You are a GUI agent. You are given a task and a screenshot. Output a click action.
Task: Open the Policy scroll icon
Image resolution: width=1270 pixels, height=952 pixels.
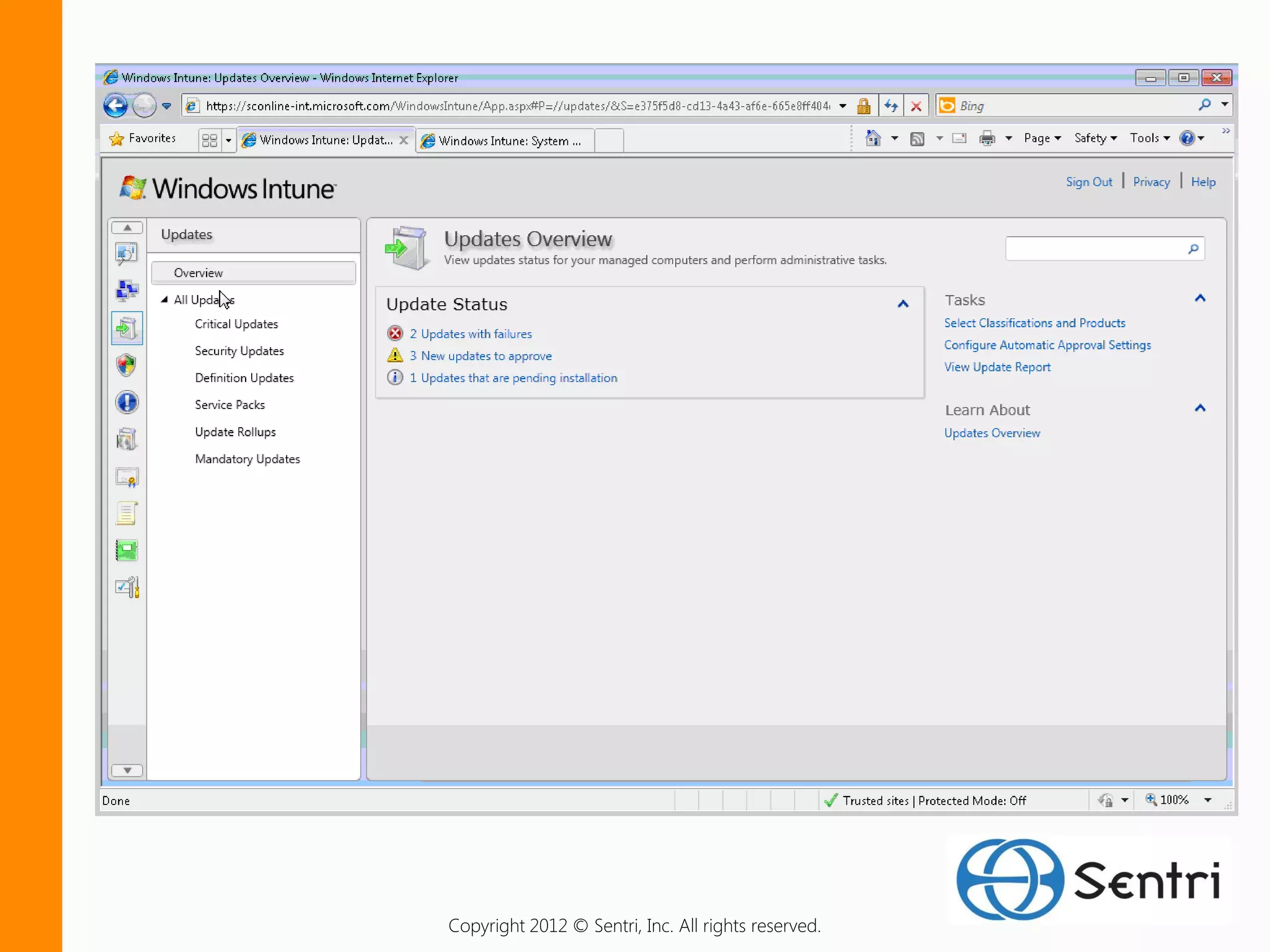click(x=127, y=514)
